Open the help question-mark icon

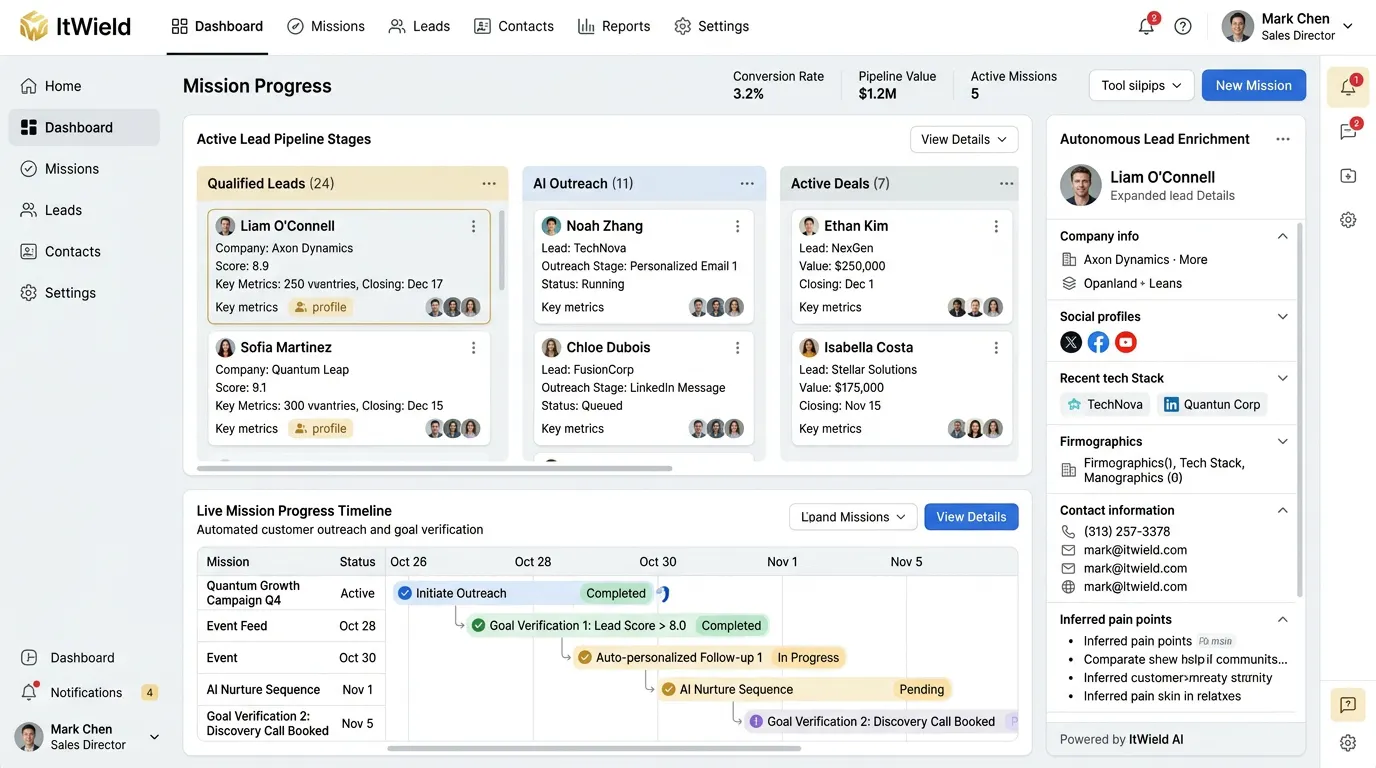pos(1183,26)
